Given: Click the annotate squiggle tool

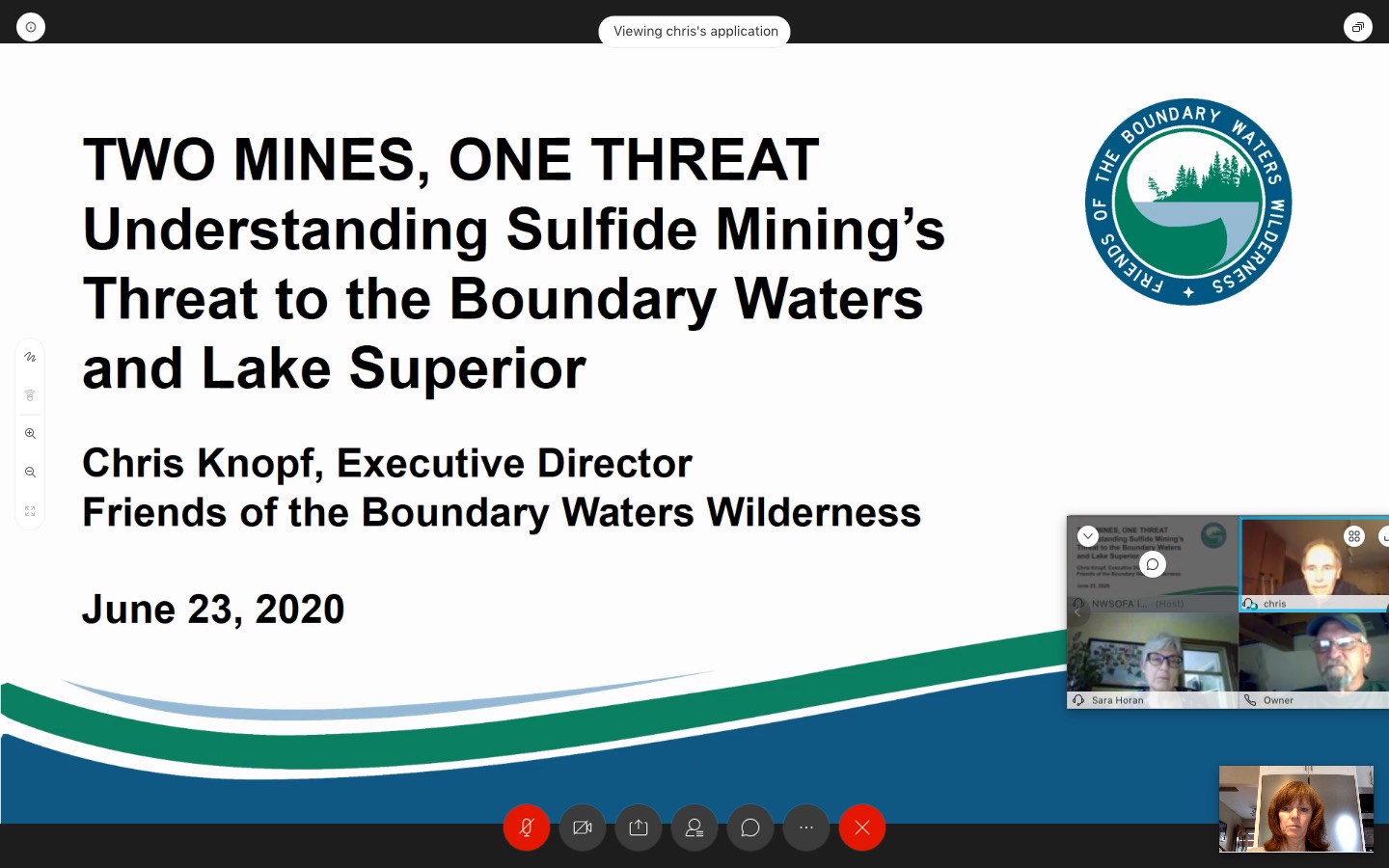Looking at the screenshot, I should pyautogui.click(x=30, y=357).
